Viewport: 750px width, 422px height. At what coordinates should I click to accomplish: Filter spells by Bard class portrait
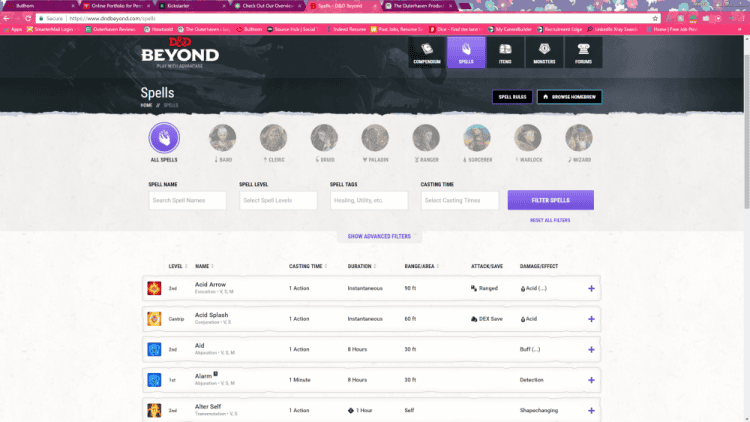click(222, 138)
